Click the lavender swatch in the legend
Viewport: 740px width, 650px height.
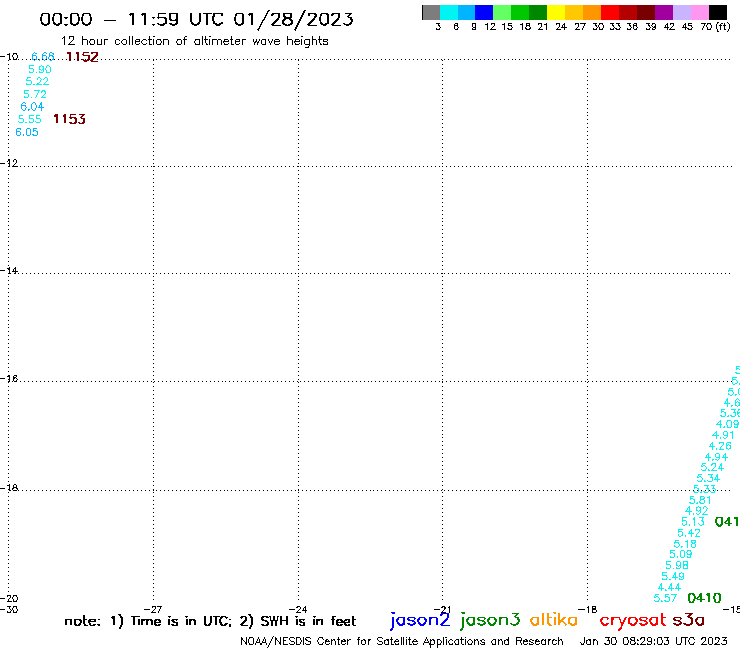(682, 12)
